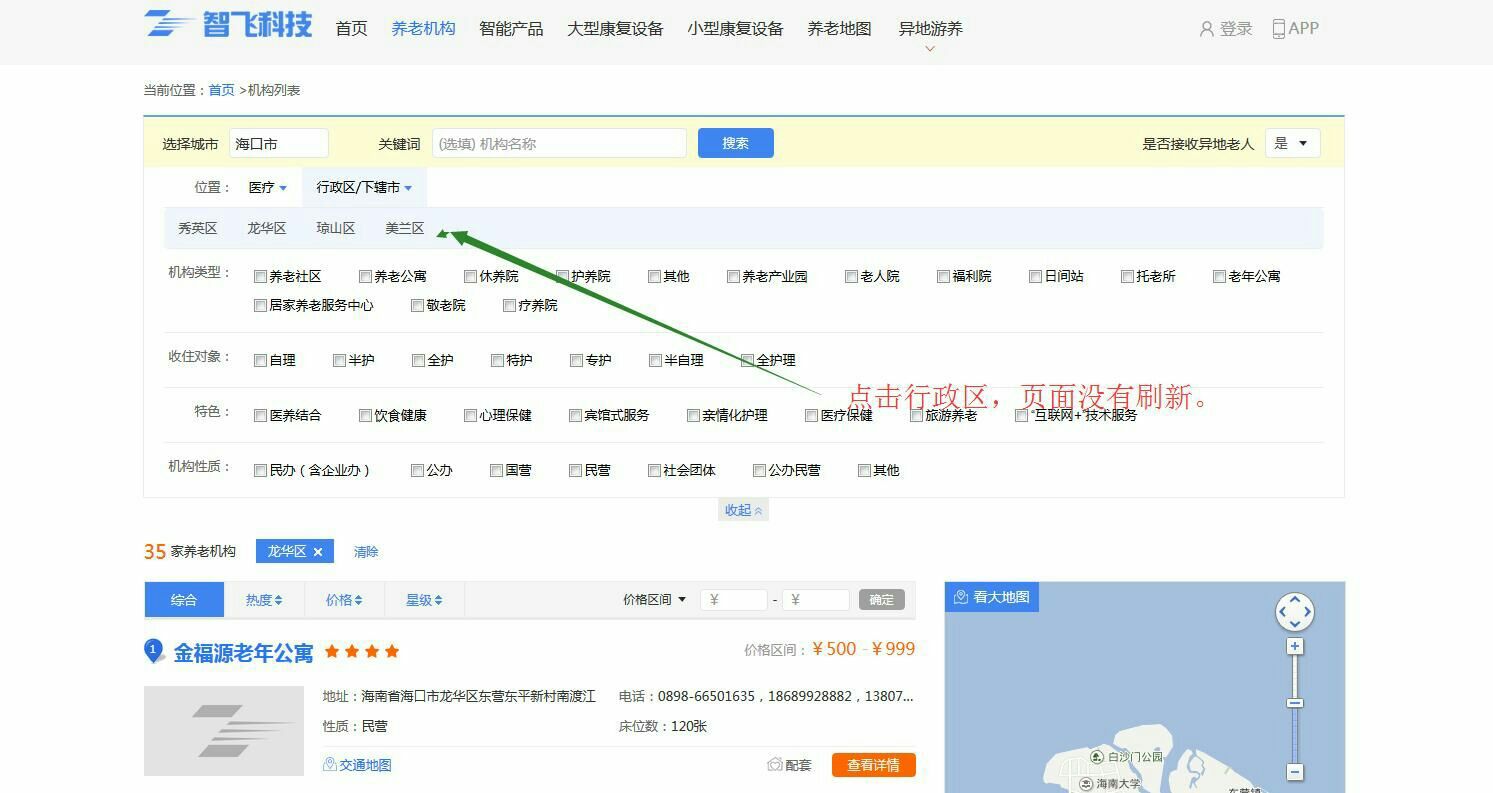Viewport: 1493px width, 793px height.
Task: Open 交通地图 location icon link
Action: 330,765
